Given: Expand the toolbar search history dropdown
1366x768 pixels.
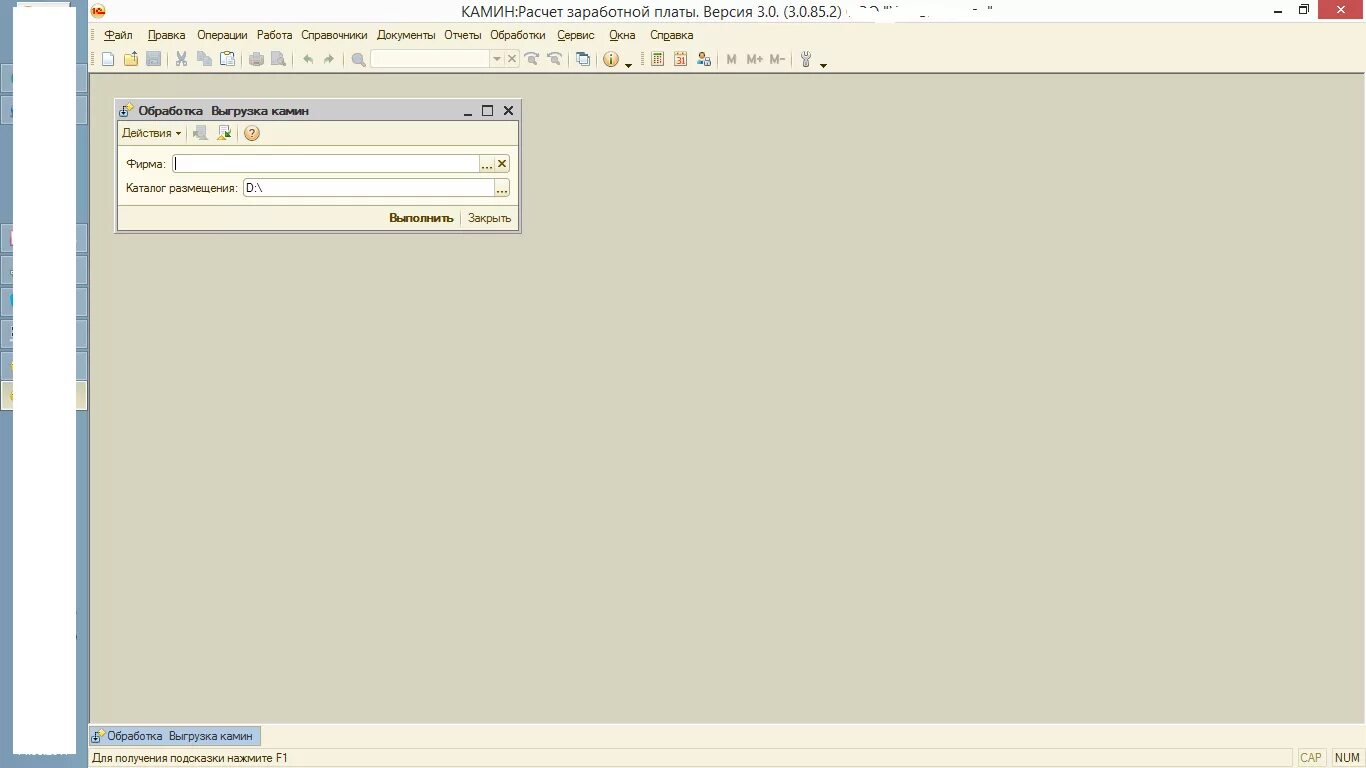Looking at the screenshot, I should (x=497, y=59).
